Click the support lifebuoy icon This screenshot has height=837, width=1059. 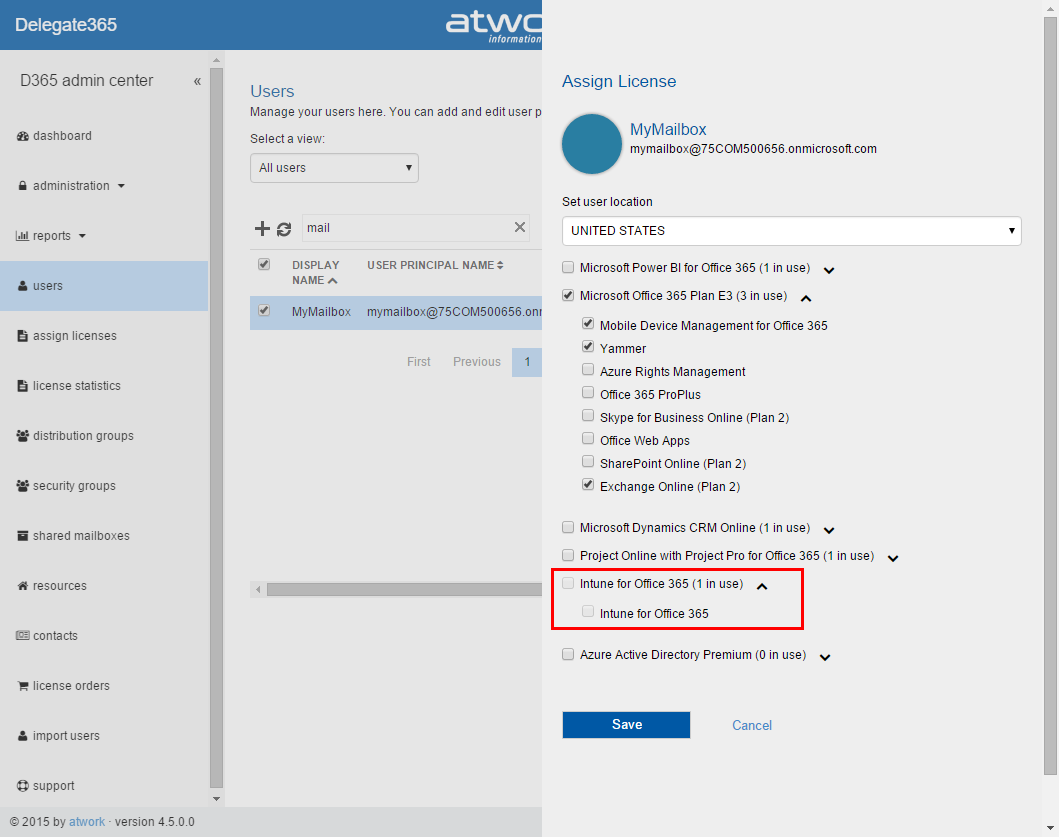pyautogui.click(x=22, y=786)
